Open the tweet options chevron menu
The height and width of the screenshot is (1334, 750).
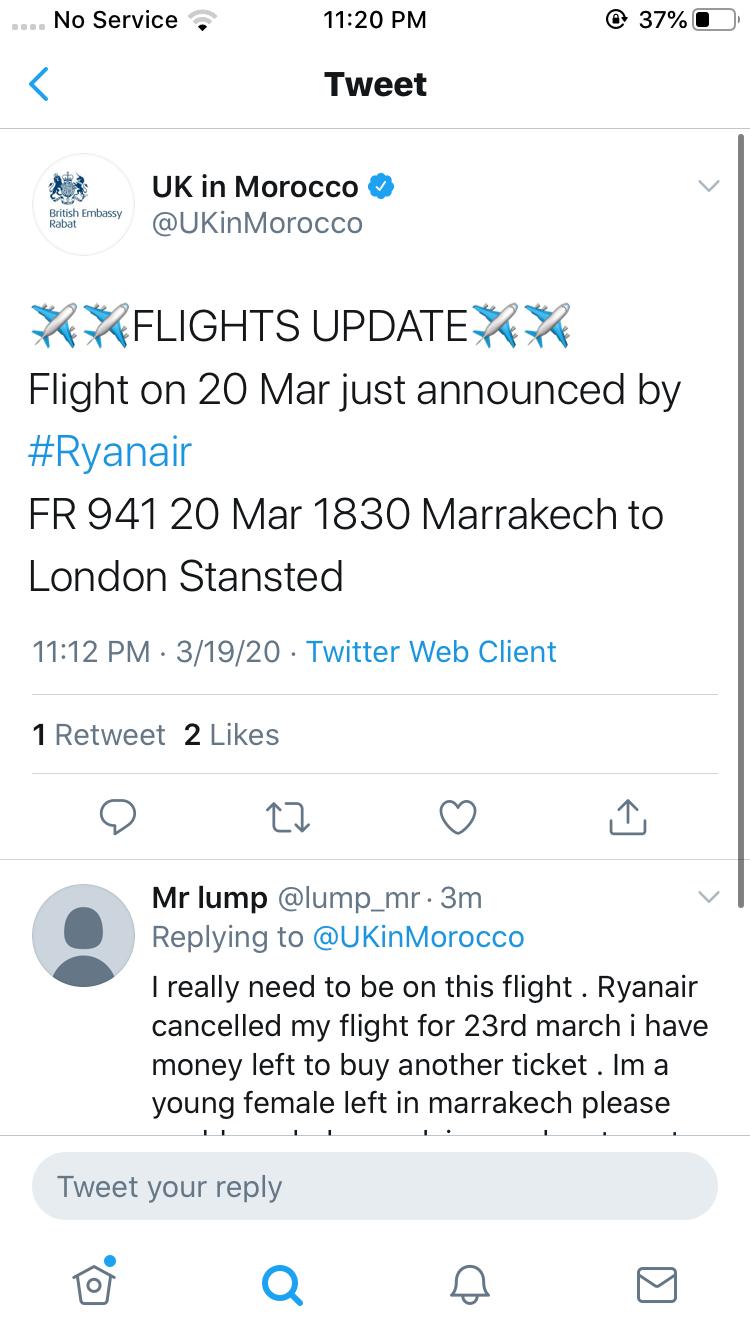pyautogui.click(x=708, y=186)
